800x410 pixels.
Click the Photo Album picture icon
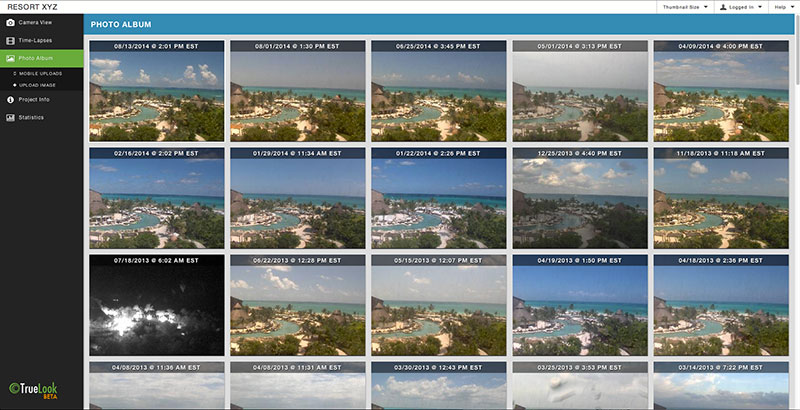pyautogui.click(x=10, y=58)
